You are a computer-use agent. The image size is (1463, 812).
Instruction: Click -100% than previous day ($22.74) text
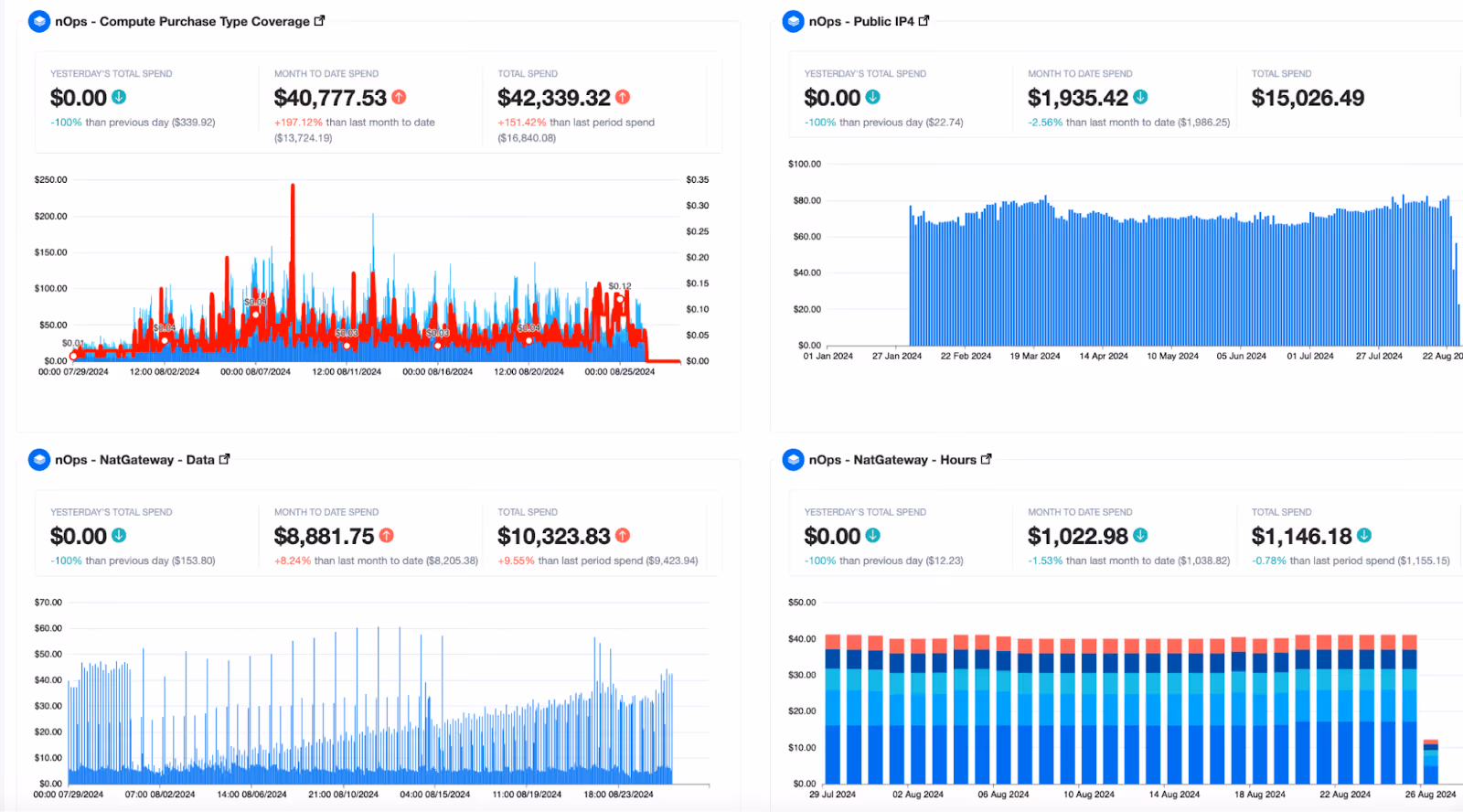coord(883,123)
